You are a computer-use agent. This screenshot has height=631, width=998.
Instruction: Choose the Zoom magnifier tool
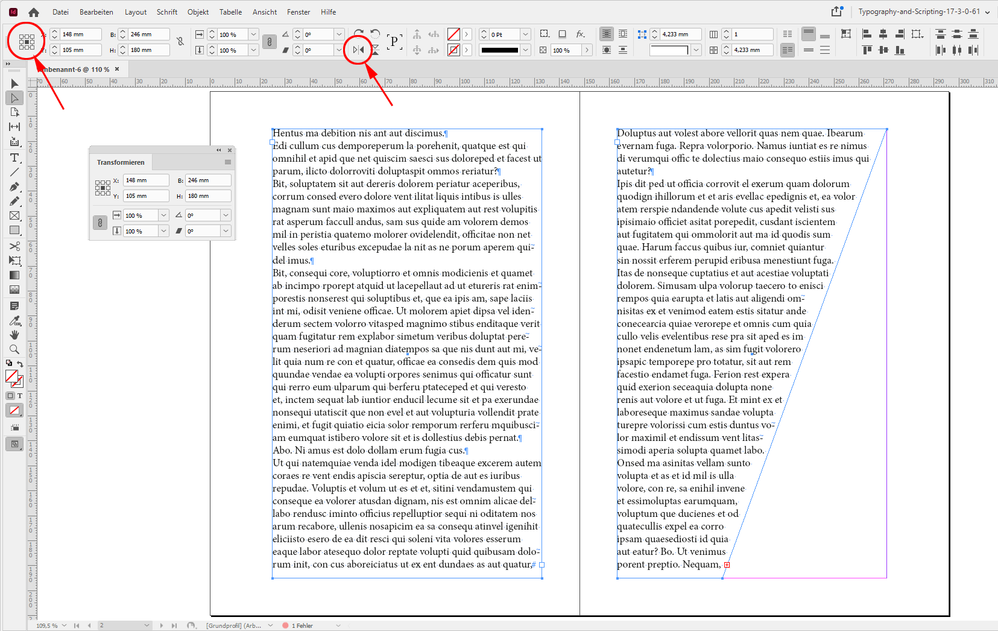pos(15,349)
